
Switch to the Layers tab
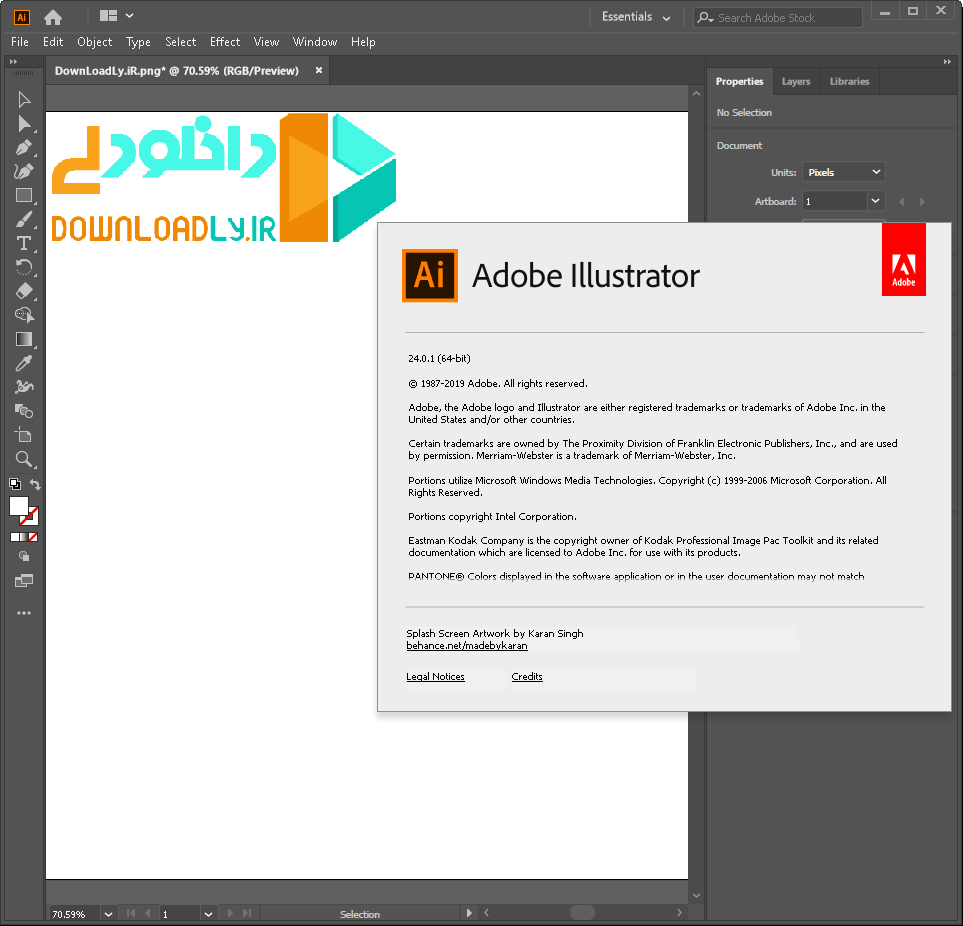796,81
